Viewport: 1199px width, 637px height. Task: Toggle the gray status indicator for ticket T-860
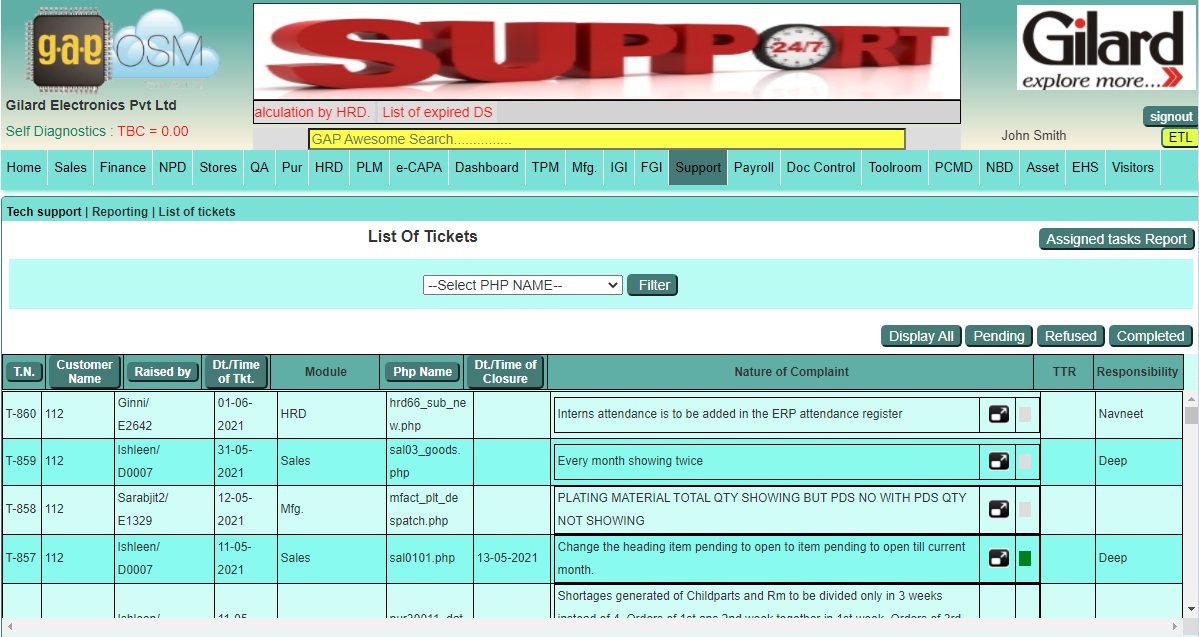point(1023,414)
